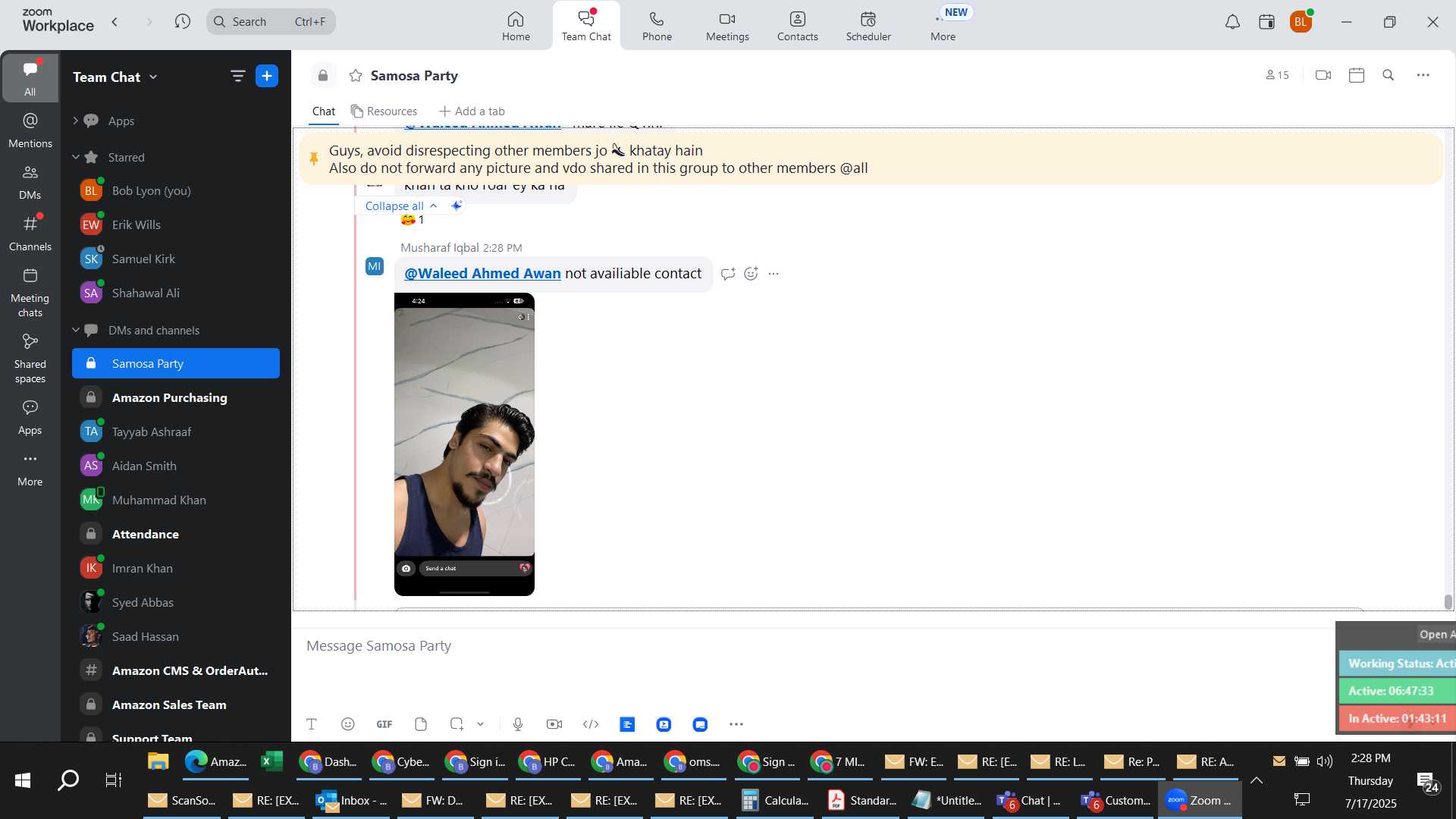Switch to the Phone tab

tap(657, 26)
